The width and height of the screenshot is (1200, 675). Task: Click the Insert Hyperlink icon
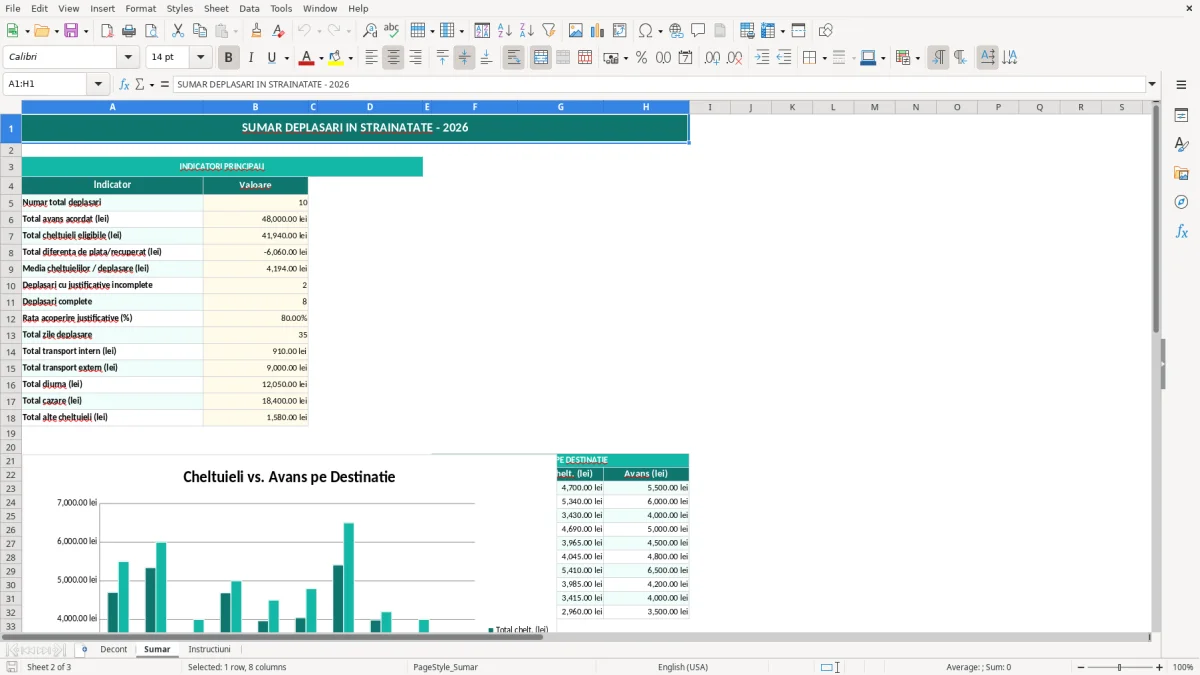pyautogui.click(x=676, y=31)
